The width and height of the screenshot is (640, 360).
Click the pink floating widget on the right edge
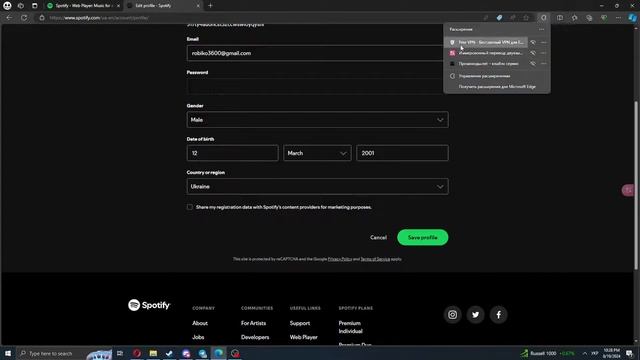pyautogui.click(x=628, y=190)
